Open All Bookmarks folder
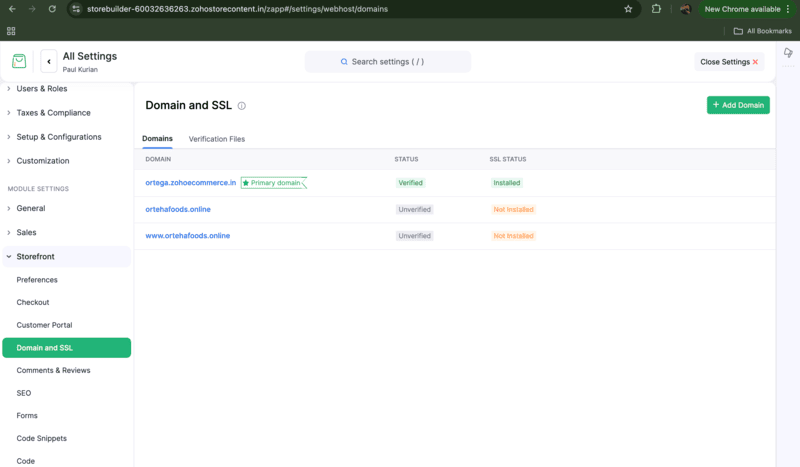Image resolution: width=800 pixels, height=467 pixels. tap(762, 31)
